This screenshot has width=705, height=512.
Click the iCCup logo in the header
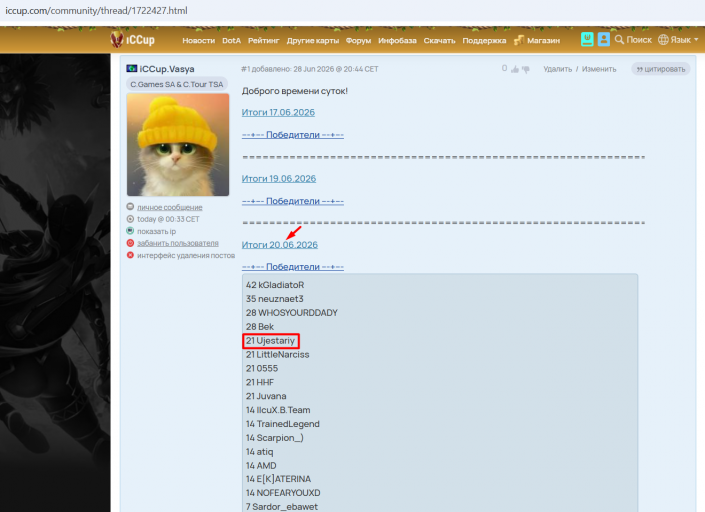point(133,40)
